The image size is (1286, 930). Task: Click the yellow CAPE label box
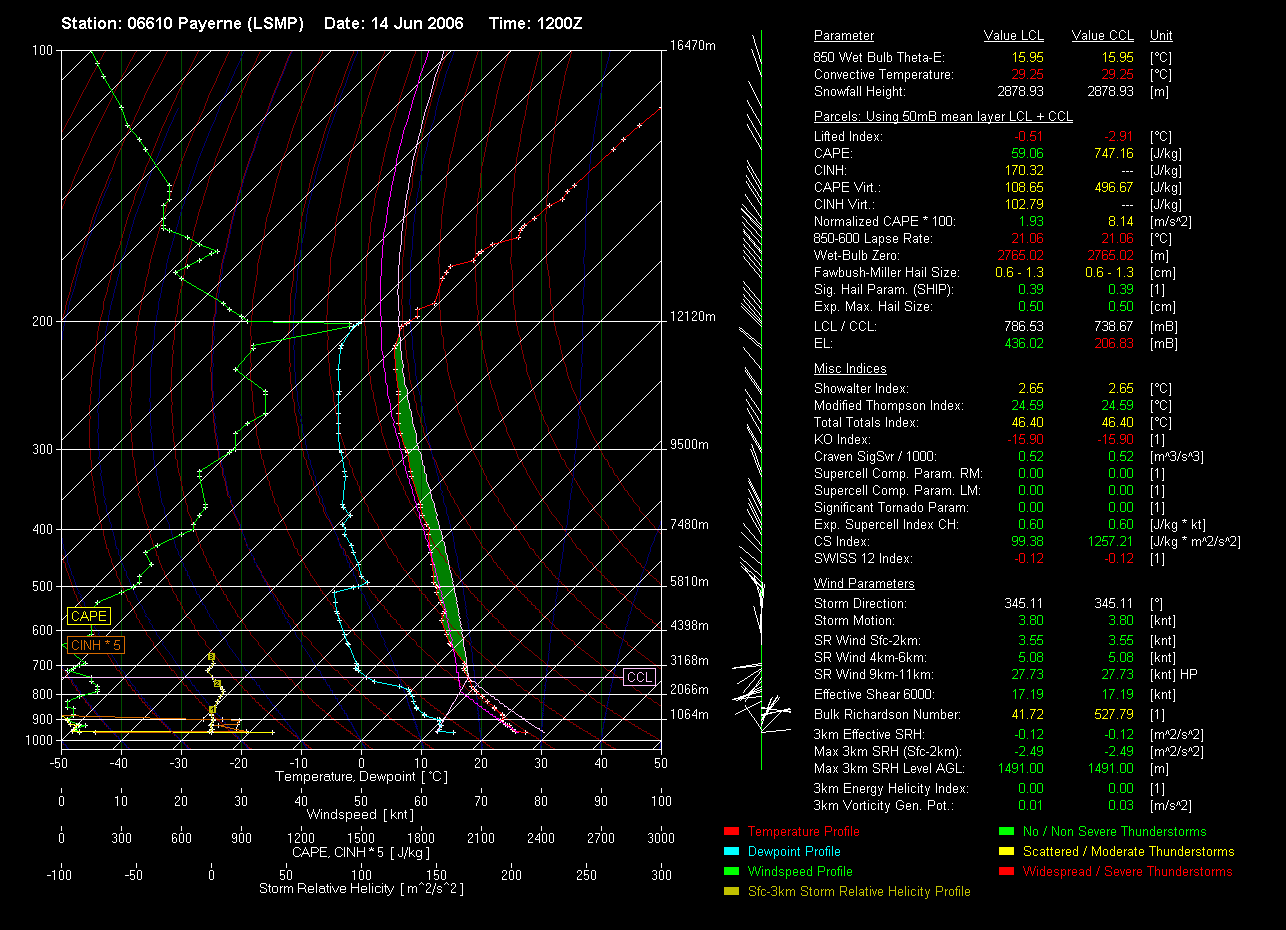(x=88, y=617)
